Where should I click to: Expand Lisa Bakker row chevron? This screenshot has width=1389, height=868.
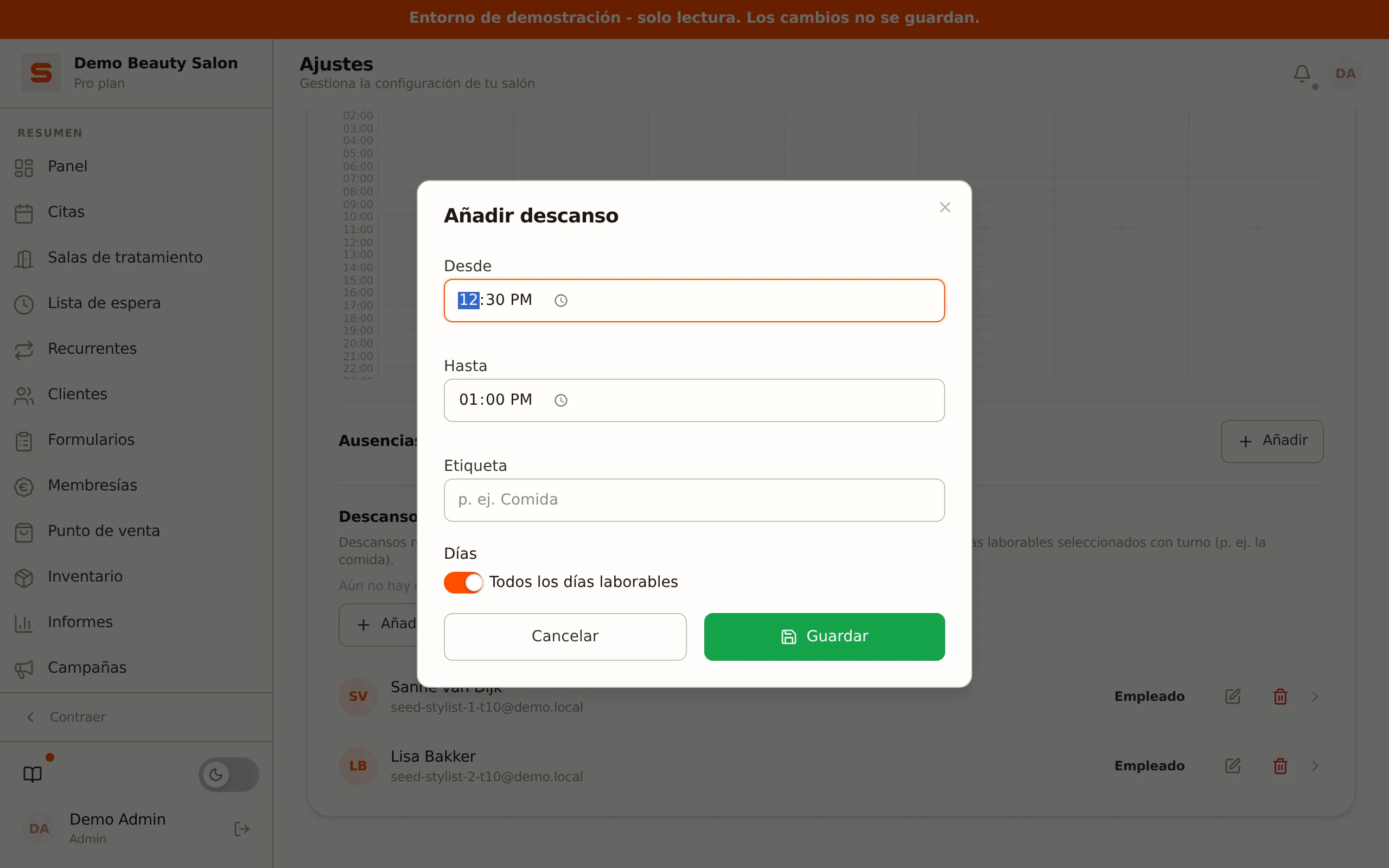click(x=1315, y=766)
